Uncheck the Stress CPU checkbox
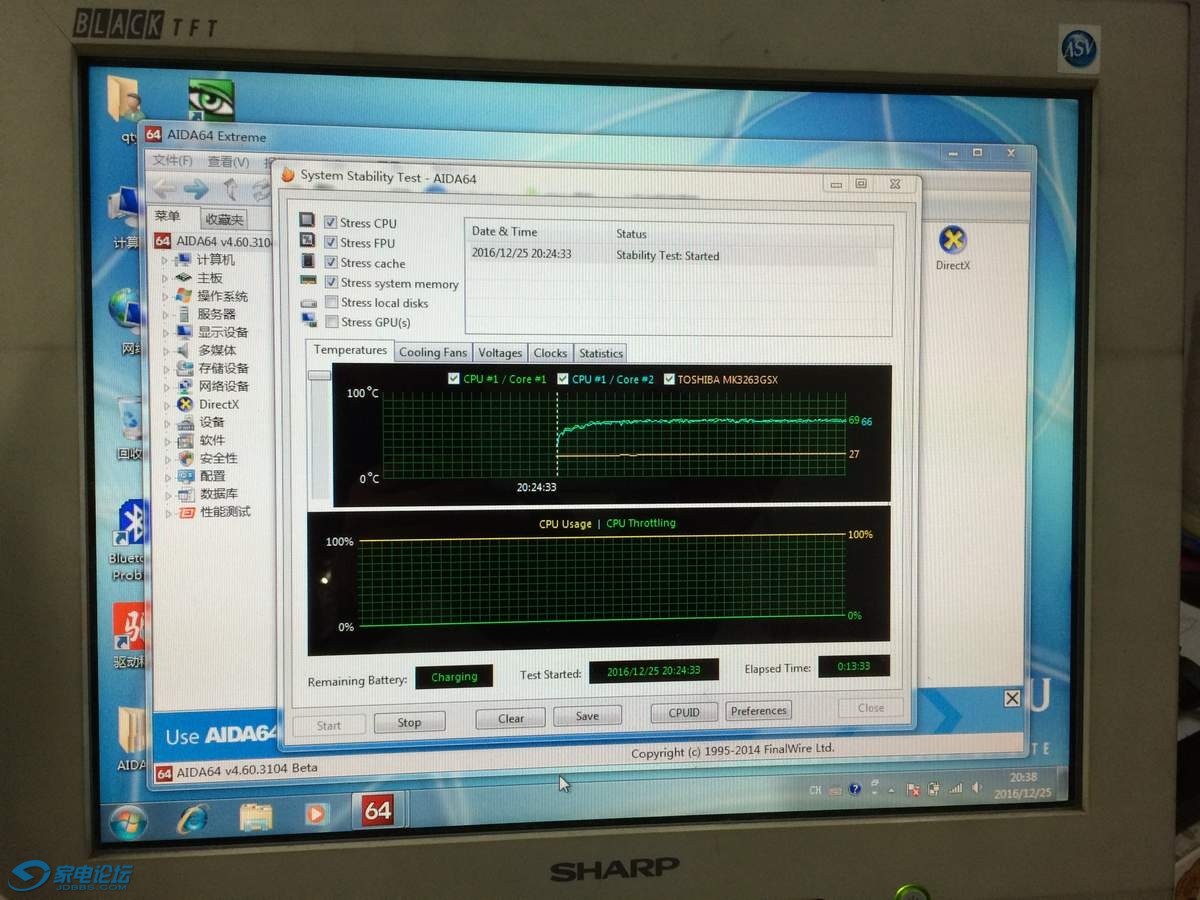Viewport: 1200px width, 900px height. pos(331,222)
